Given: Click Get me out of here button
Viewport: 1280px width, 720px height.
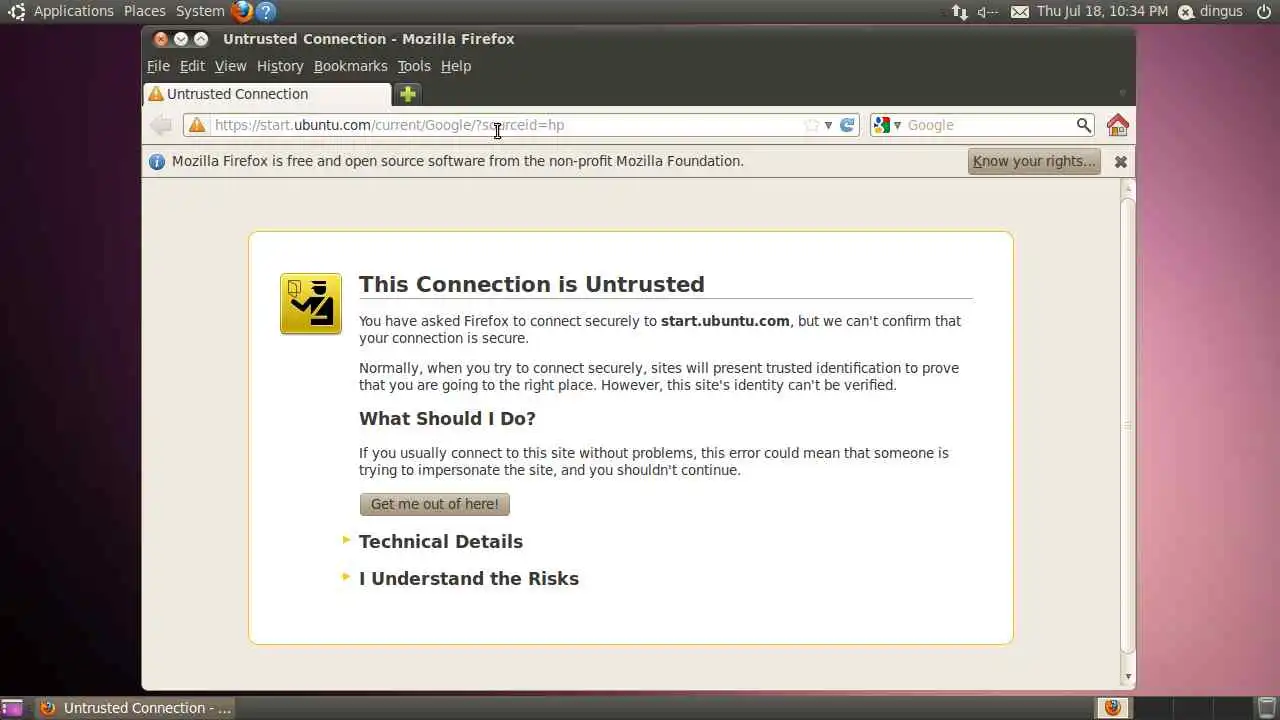Looking at the screenshot, I should point(435,504).
